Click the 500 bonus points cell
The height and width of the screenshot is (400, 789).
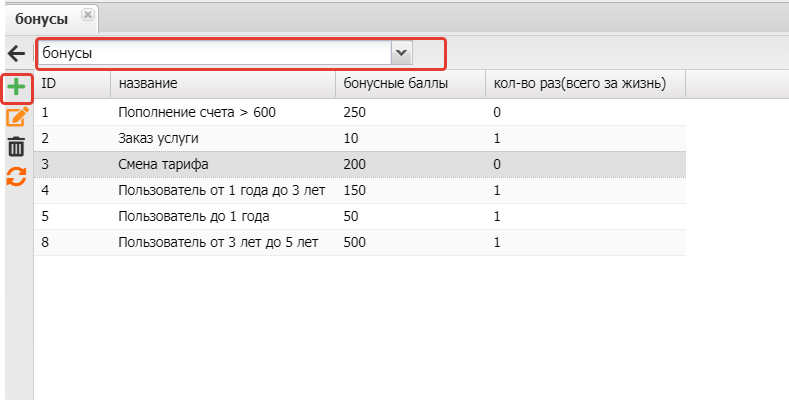click(354, 242)
